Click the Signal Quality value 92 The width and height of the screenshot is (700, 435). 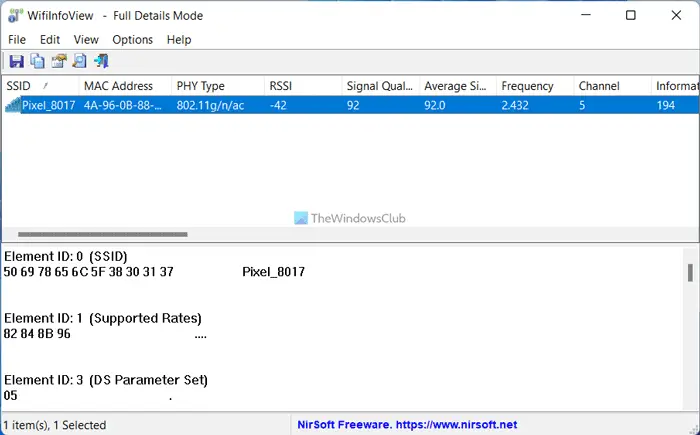point(353,105)
